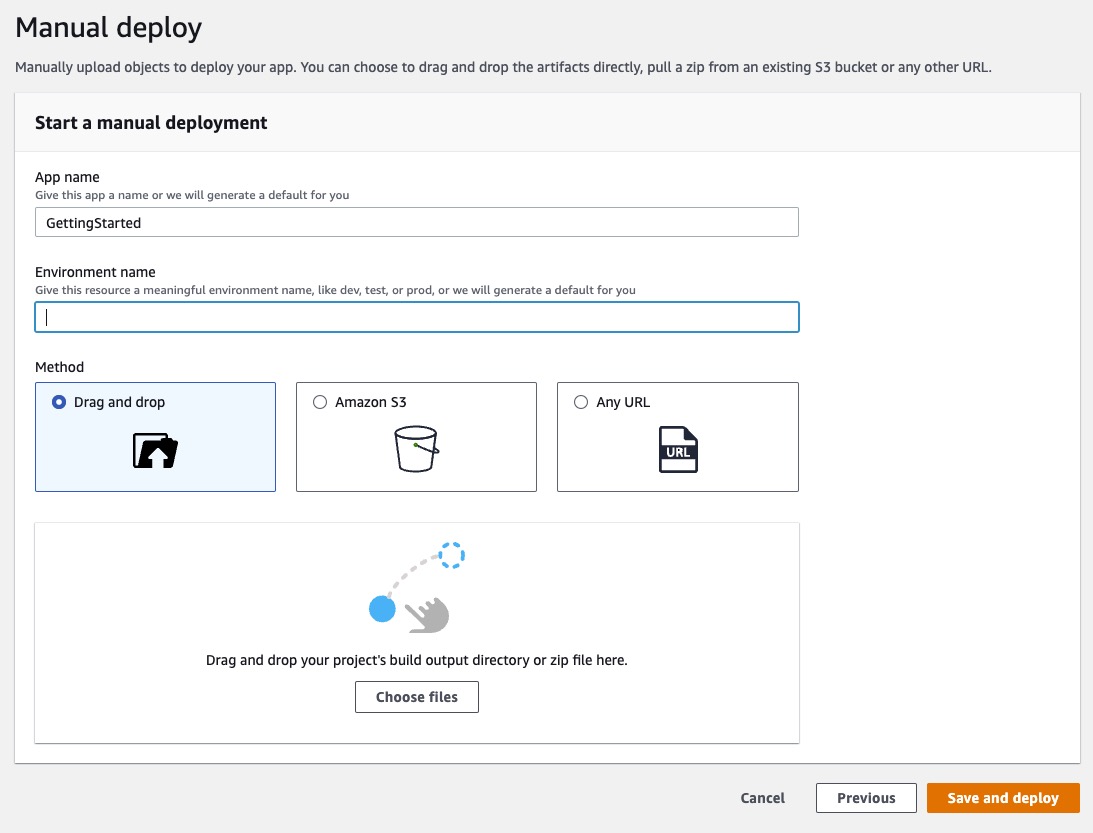This screenshot has width=1093, height=833.
Task: Click the dashed blue circle in drop illustration
Action: 452,555
